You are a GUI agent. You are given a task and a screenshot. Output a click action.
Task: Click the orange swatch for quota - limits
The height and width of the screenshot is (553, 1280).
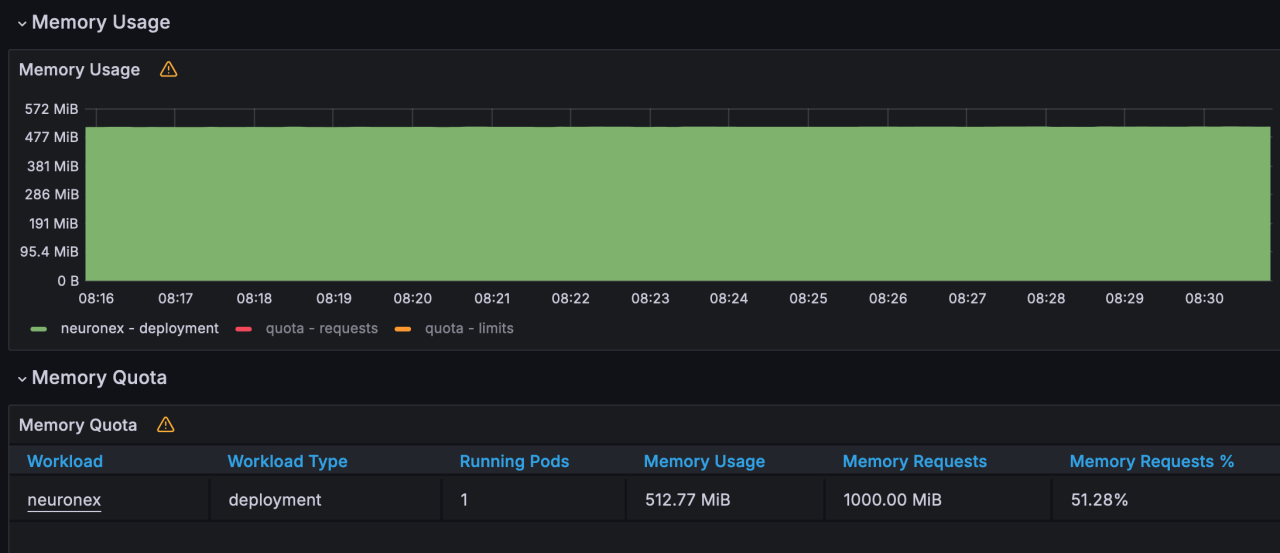[403, 329]
